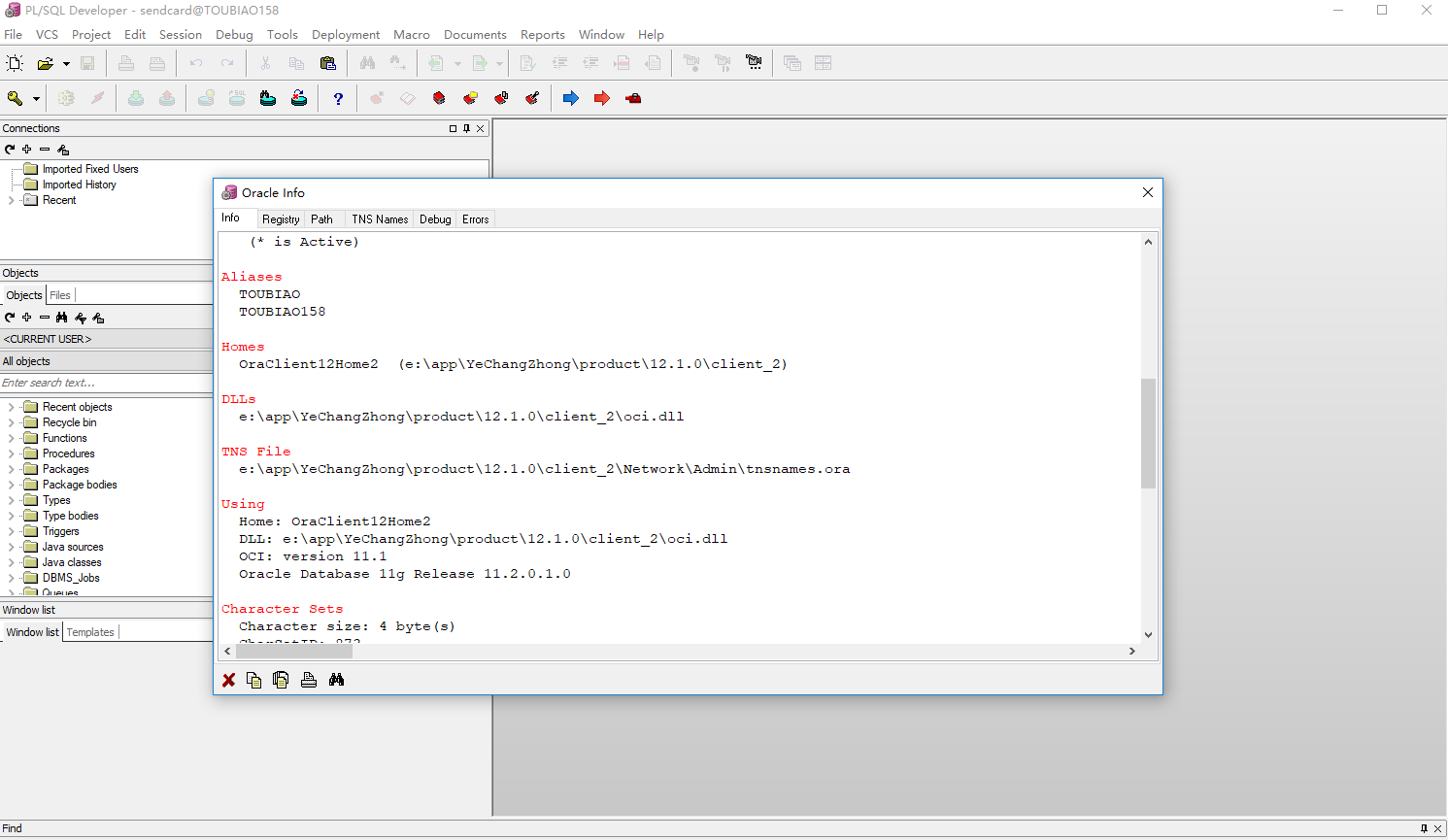Click the red book with page icon
1448x840 pixels.
click(501, 98)
